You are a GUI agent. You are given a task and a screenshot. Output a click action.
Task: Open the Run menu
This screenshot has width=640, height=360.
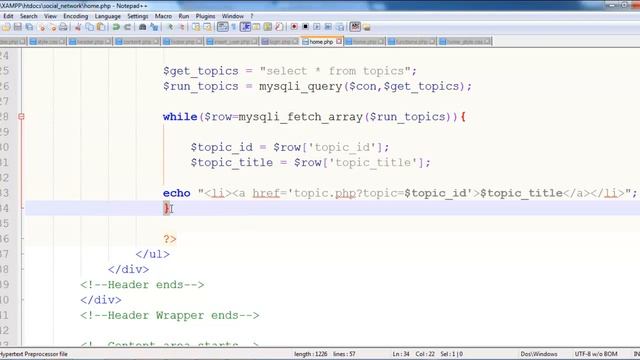coord(184,16)
